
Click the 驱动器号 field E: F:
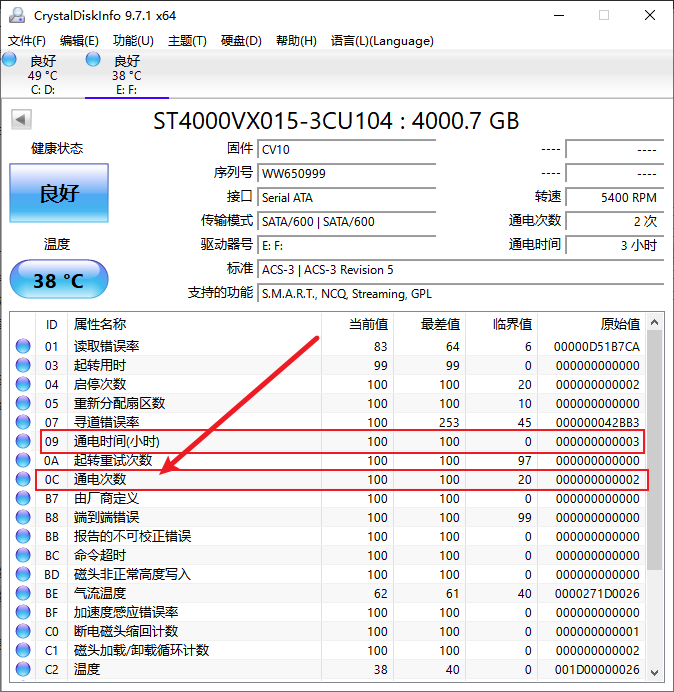347,245
